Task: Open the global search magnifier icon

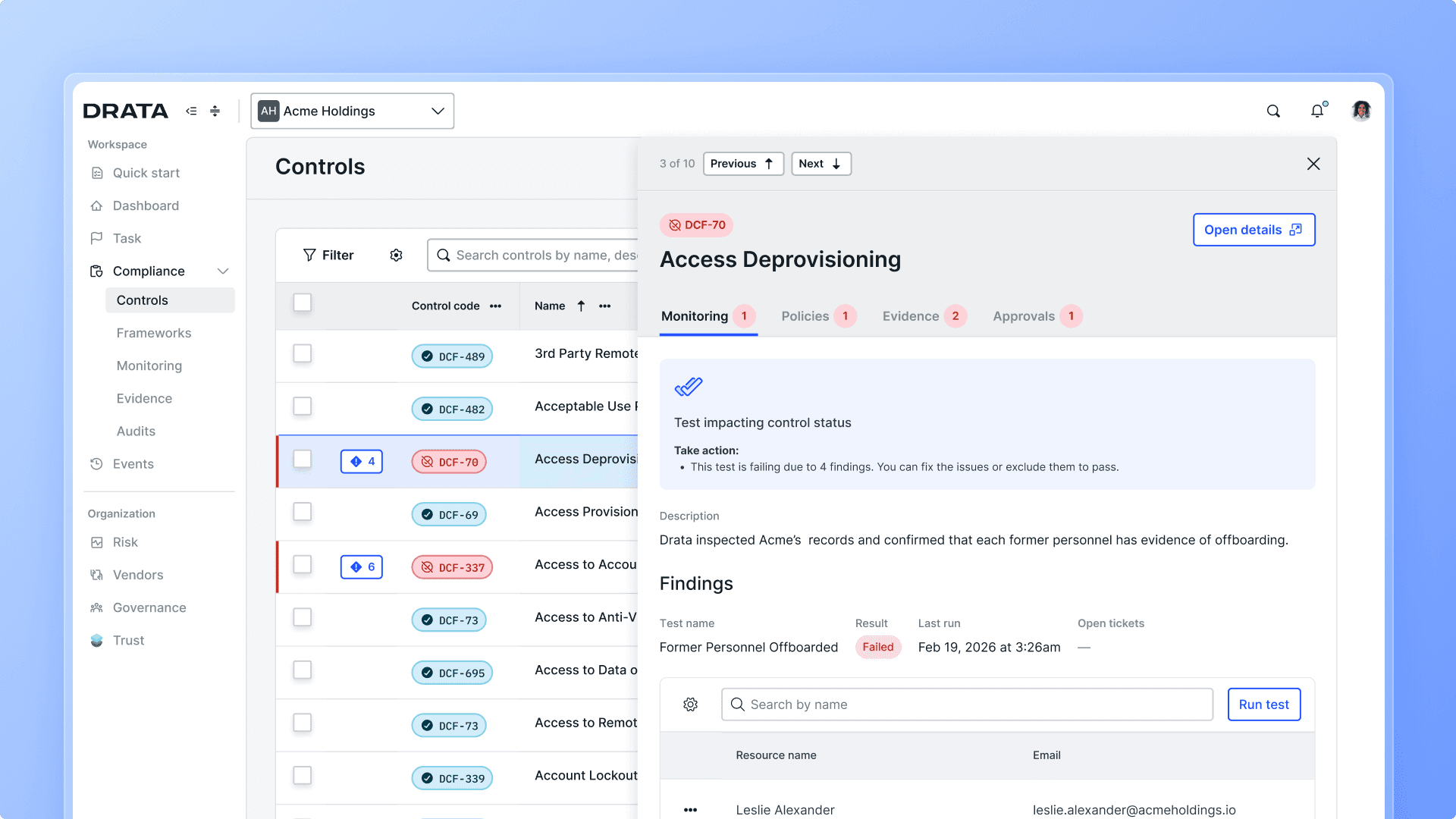Action: pos(1273,111)
